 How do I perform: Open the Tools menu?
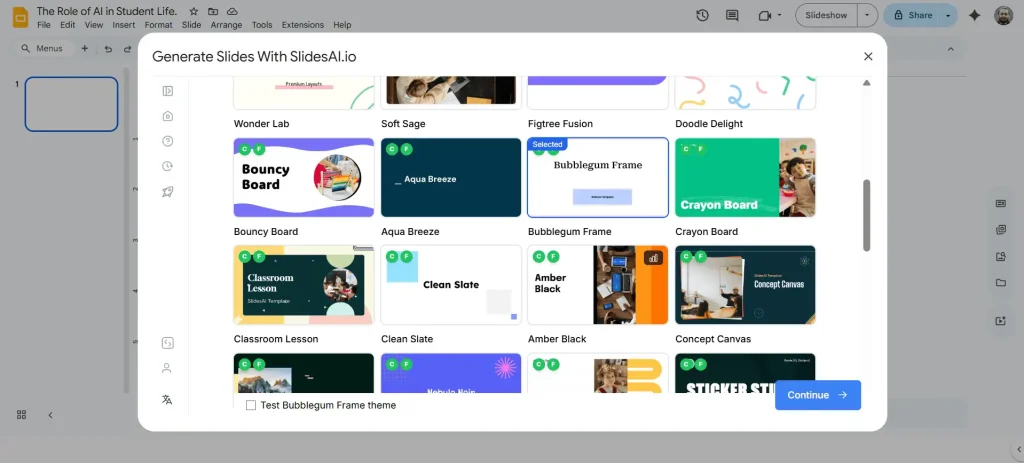[x=262, y=25]
